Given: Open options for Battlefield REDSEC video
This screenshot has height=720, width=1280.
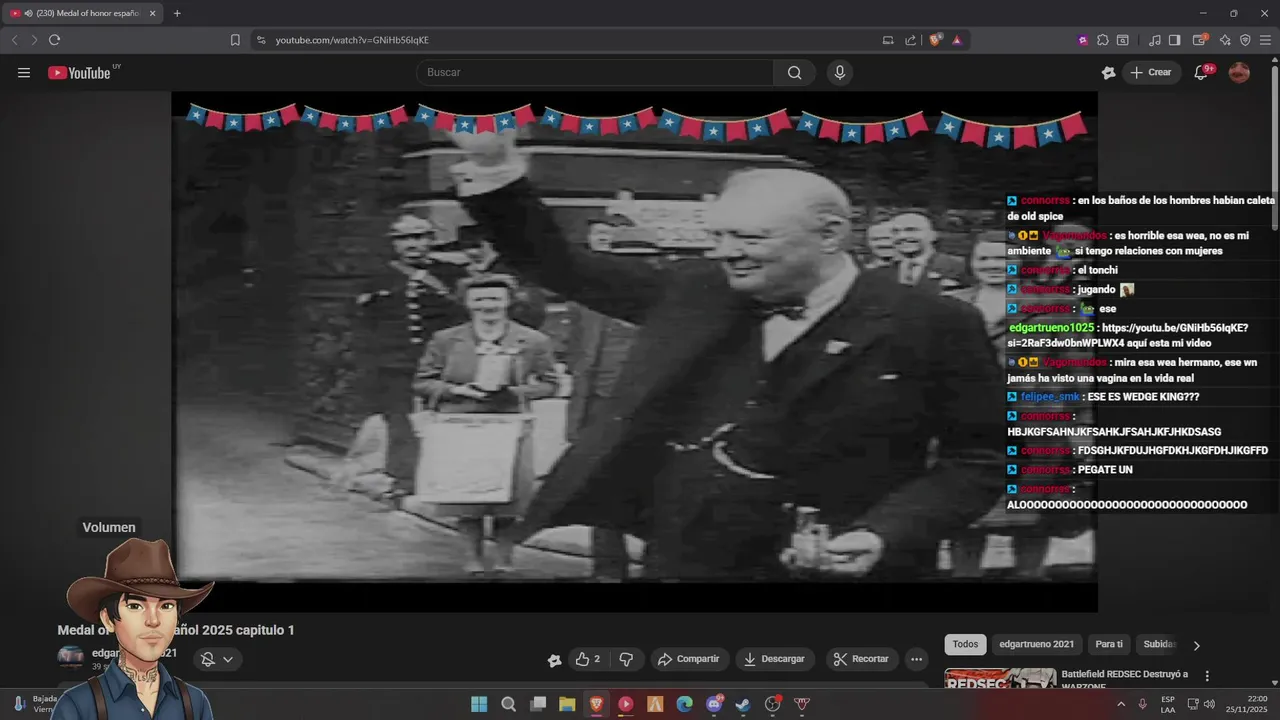Looking at the screenshot, I should (x=1207, y=676).
